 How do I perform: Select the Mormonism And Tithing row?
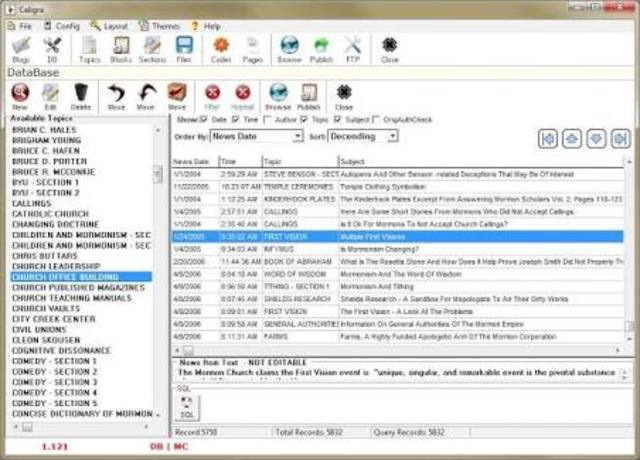click(x=397, y=287)
